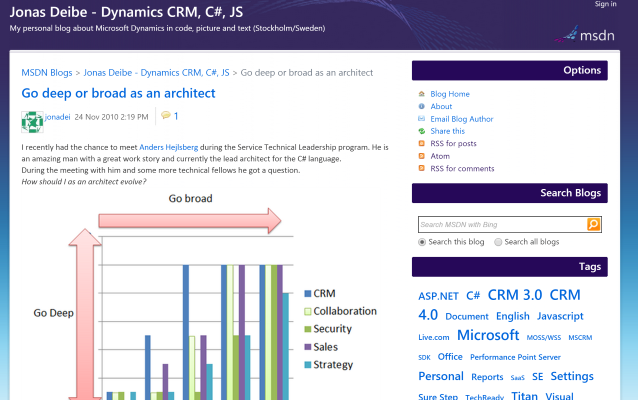Click the jonadei avatar image
The image size is (638, 400).
(32, 122)
